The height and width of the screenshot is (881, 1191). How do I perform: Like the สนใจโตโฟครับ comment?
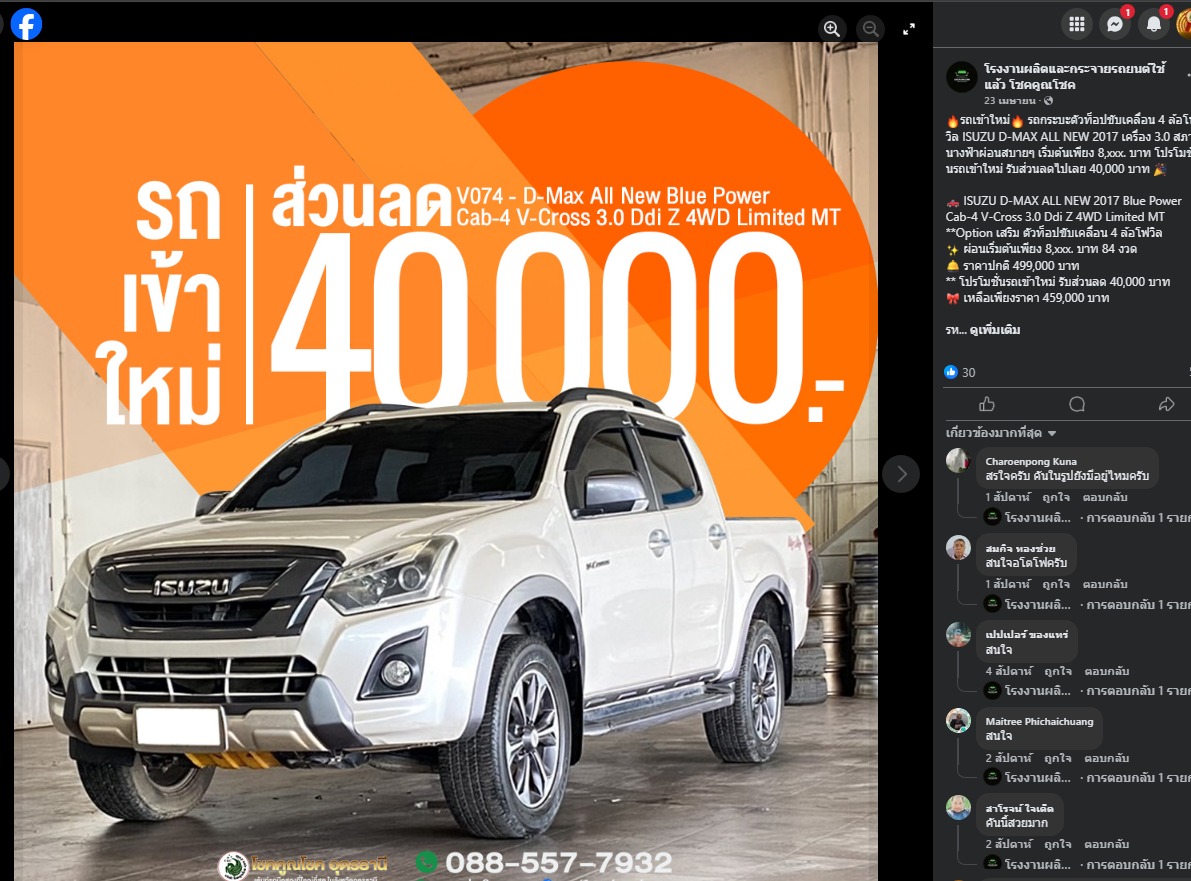(x=1056, y=584)
